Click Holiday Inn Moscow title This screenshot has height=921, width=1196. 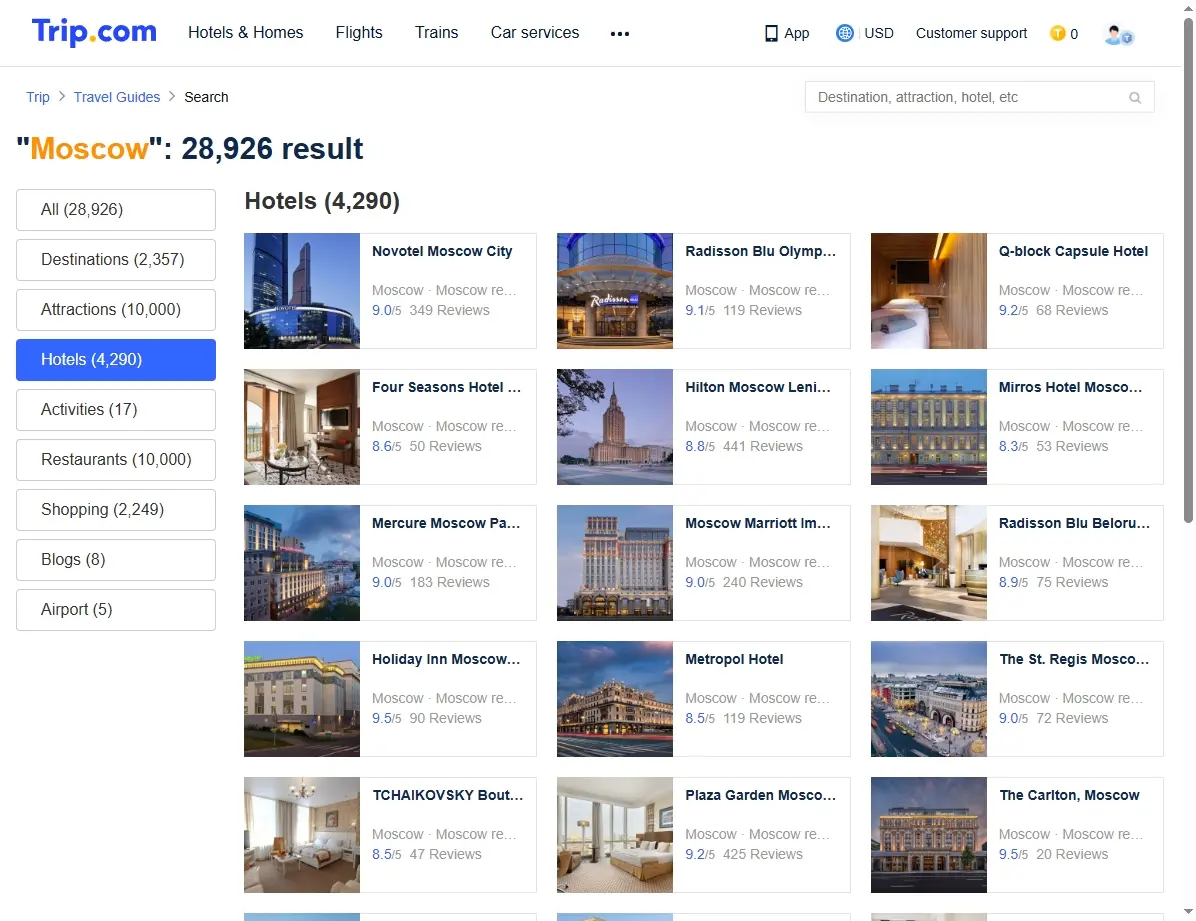tap(446, 659)
